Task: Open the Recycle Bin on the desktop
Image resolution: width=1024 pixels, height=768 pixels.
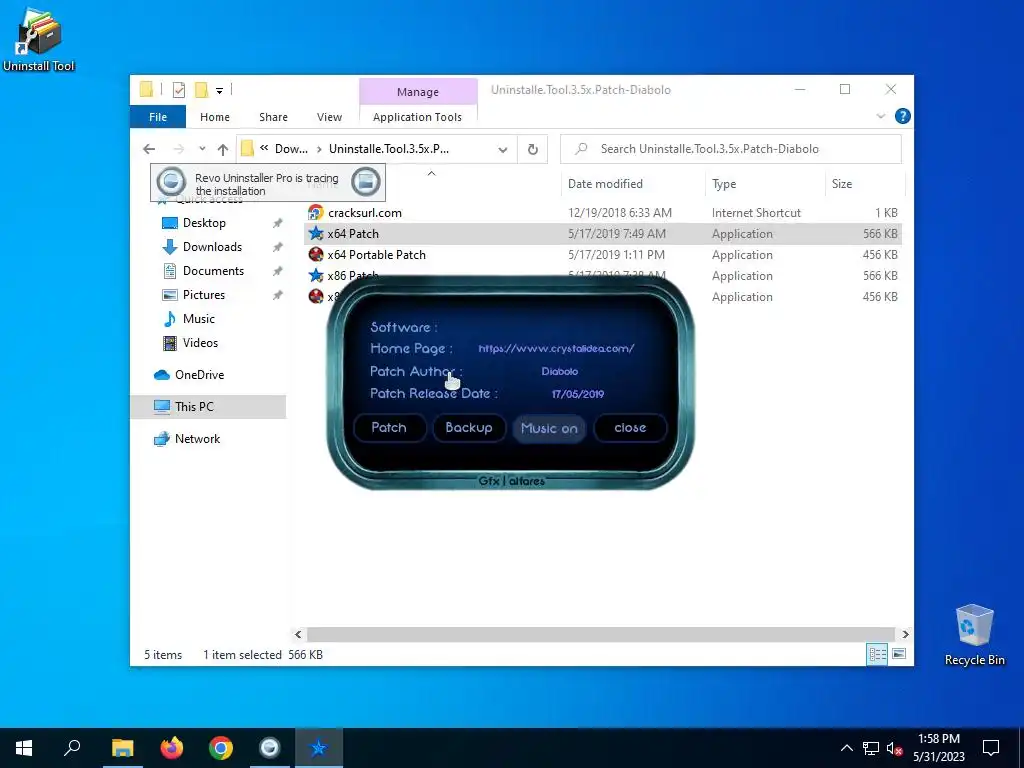Action: pyautogui.click(x=974, y=634)
